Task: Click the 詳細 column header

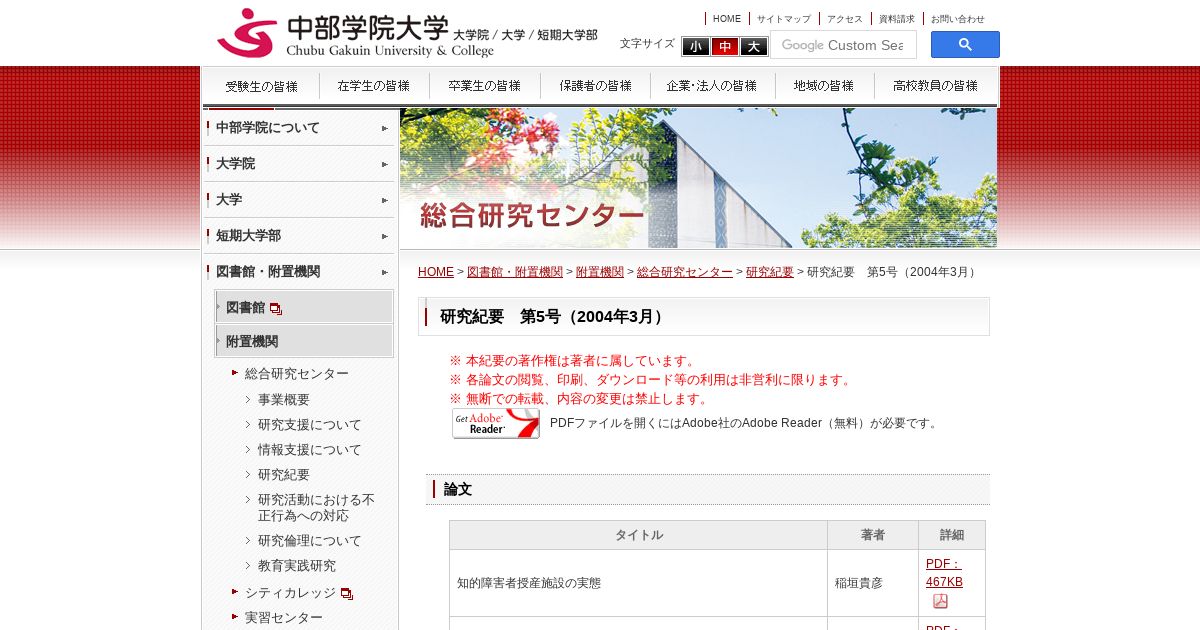Action: pyautogui.click(x=952, y=535)
